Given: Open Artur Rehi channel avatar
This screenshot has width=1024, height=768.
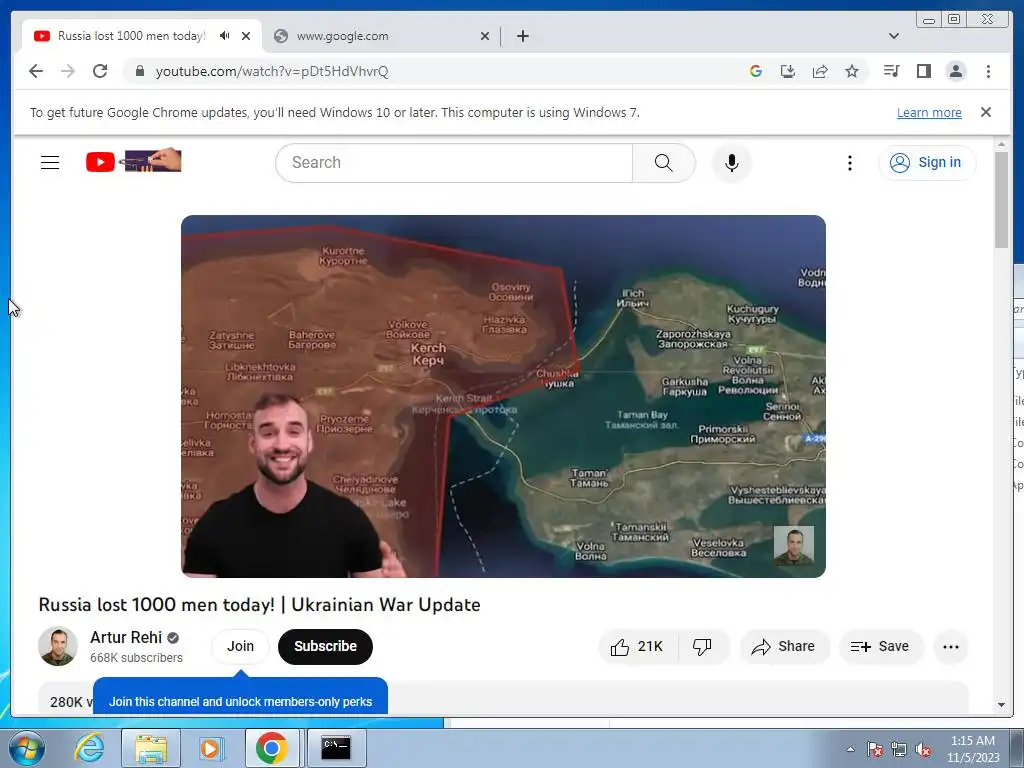Looking at the screenshot, I should pyautogui.click(x=58, y=647).
